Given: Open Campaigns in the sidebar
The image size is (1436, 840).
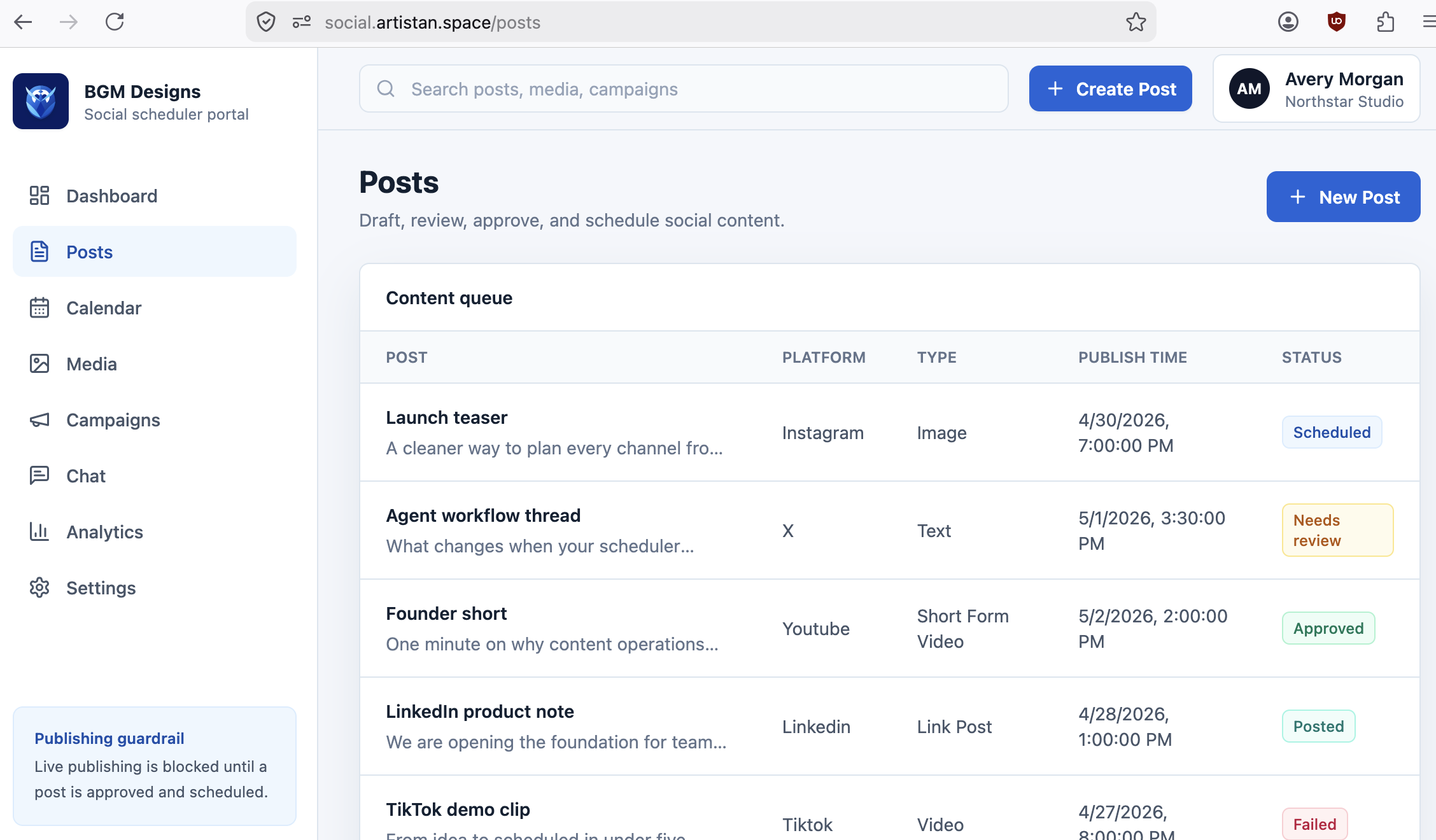Looking at the screenshot, I should tap(155, 419).
